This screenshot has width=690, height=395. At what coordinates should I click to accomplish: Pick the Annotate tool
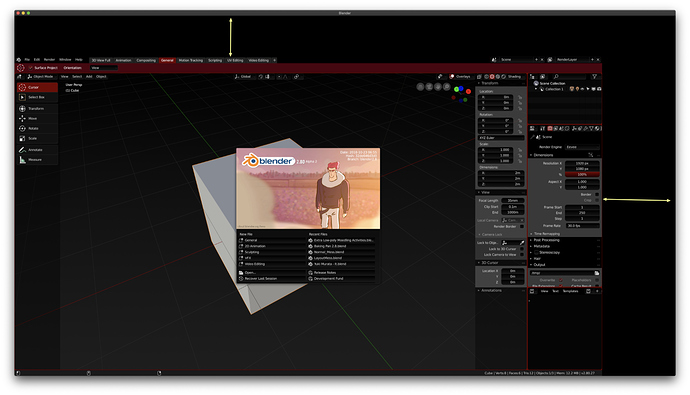point(37,150)
